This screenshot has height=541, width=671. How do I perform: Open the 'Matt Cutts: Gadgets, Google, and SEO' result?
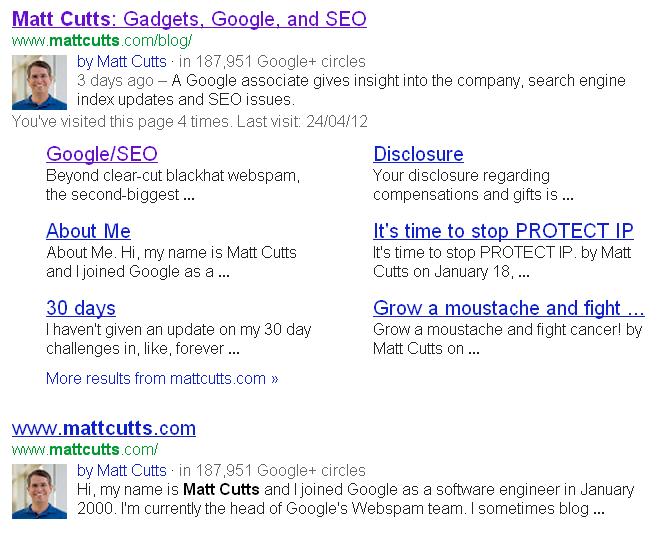[x=189, y=19]
